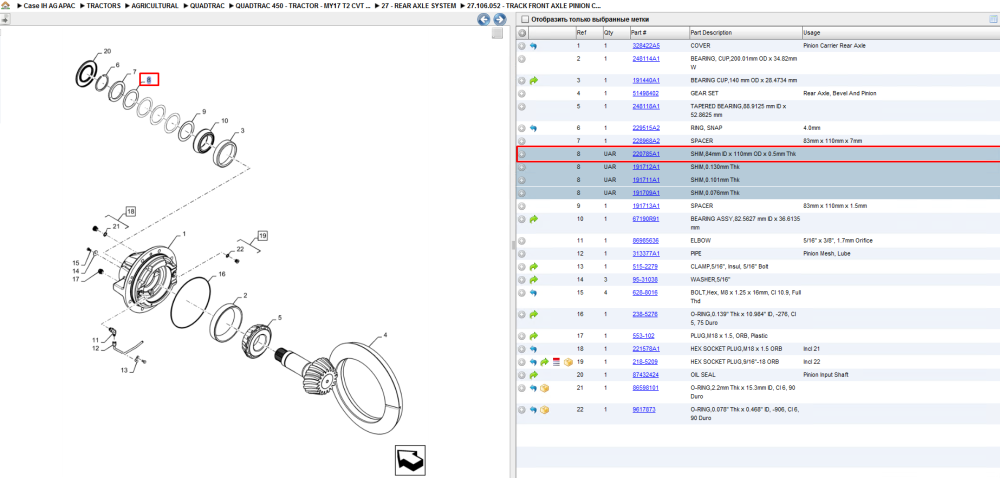Go to the next diagram with the right arrow
This screenshot has width=1000, height=478.
[x=499, y=20]
